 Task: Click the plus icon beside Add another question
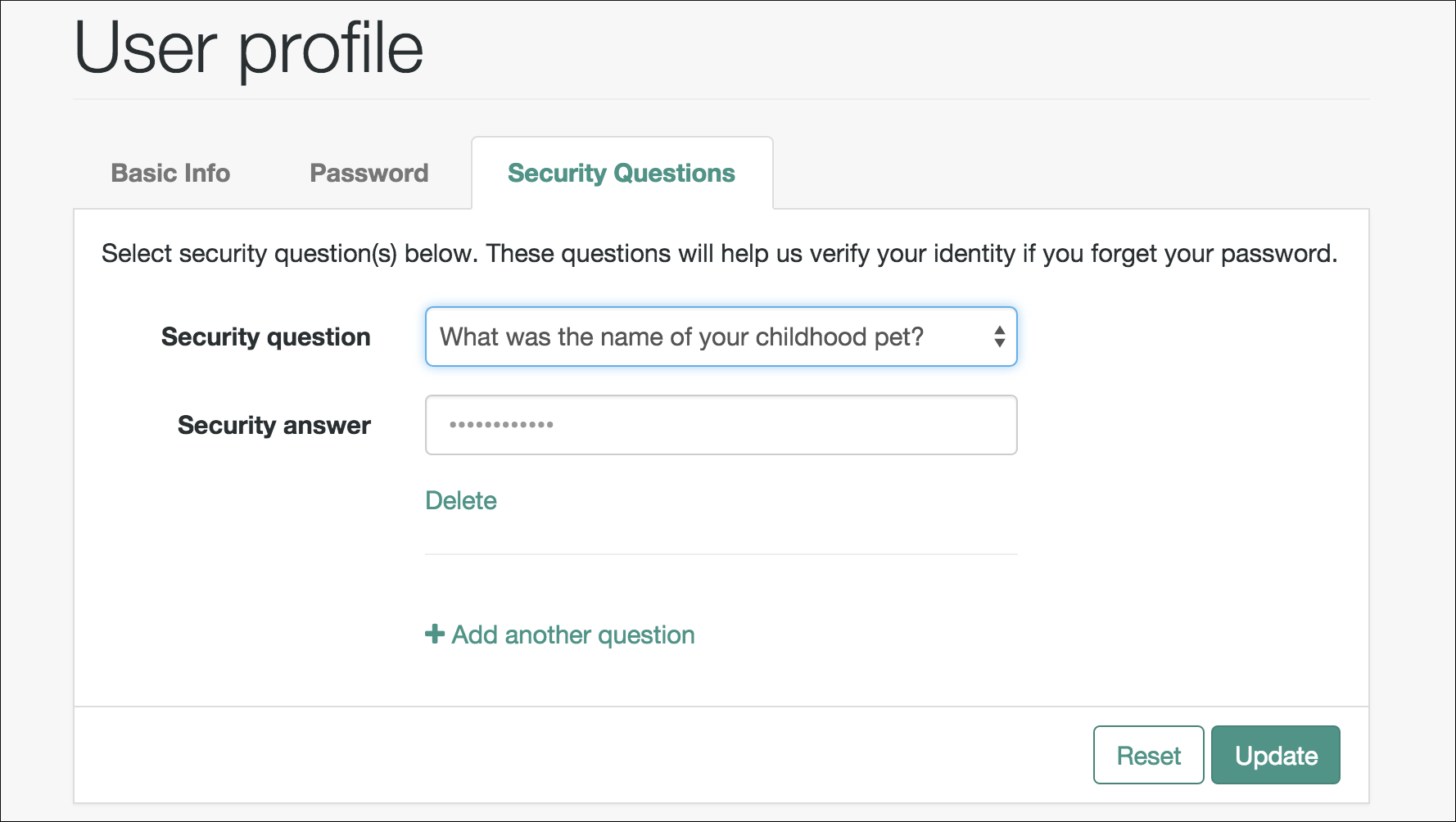point(433,635)
